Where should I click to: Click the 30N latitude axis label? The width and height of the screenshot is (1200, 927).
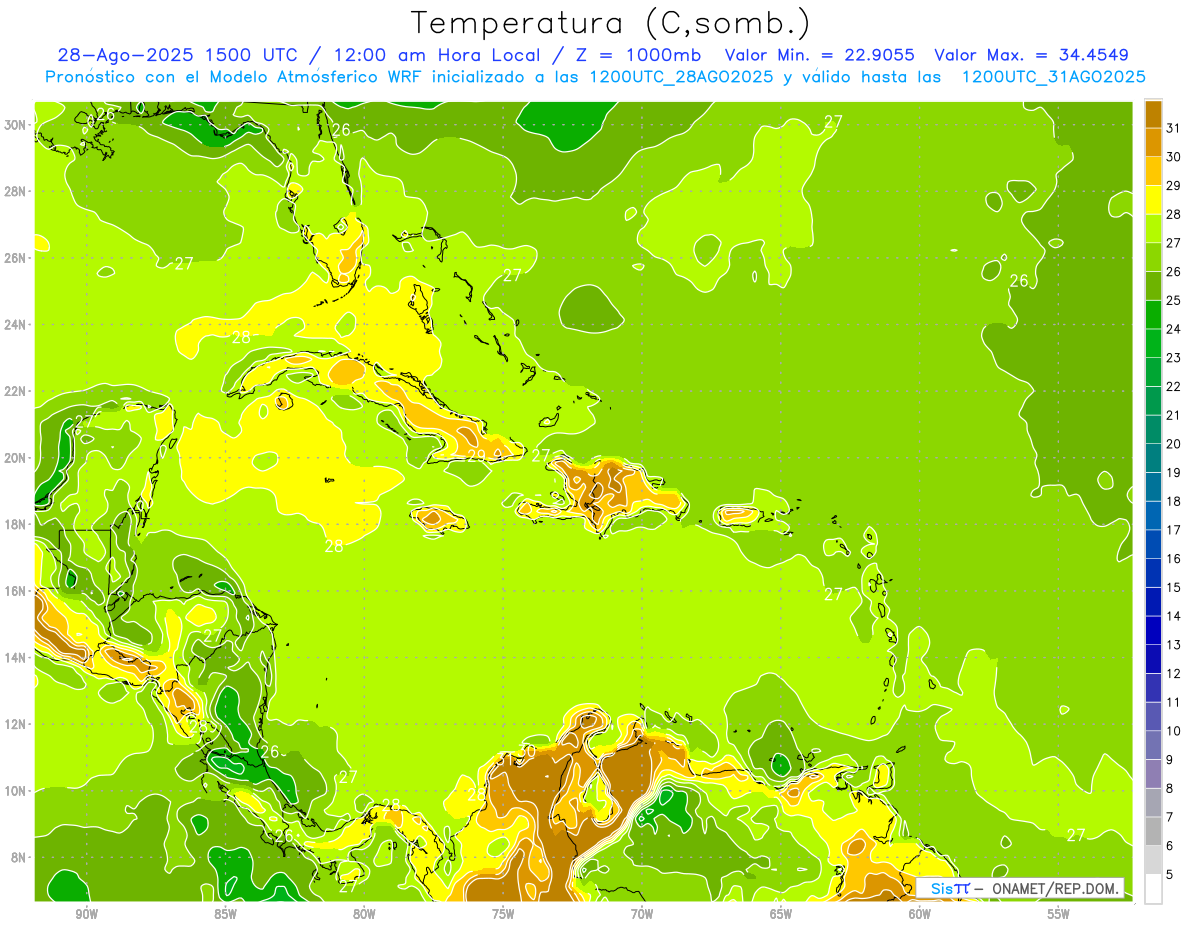(x=16, y=125)
